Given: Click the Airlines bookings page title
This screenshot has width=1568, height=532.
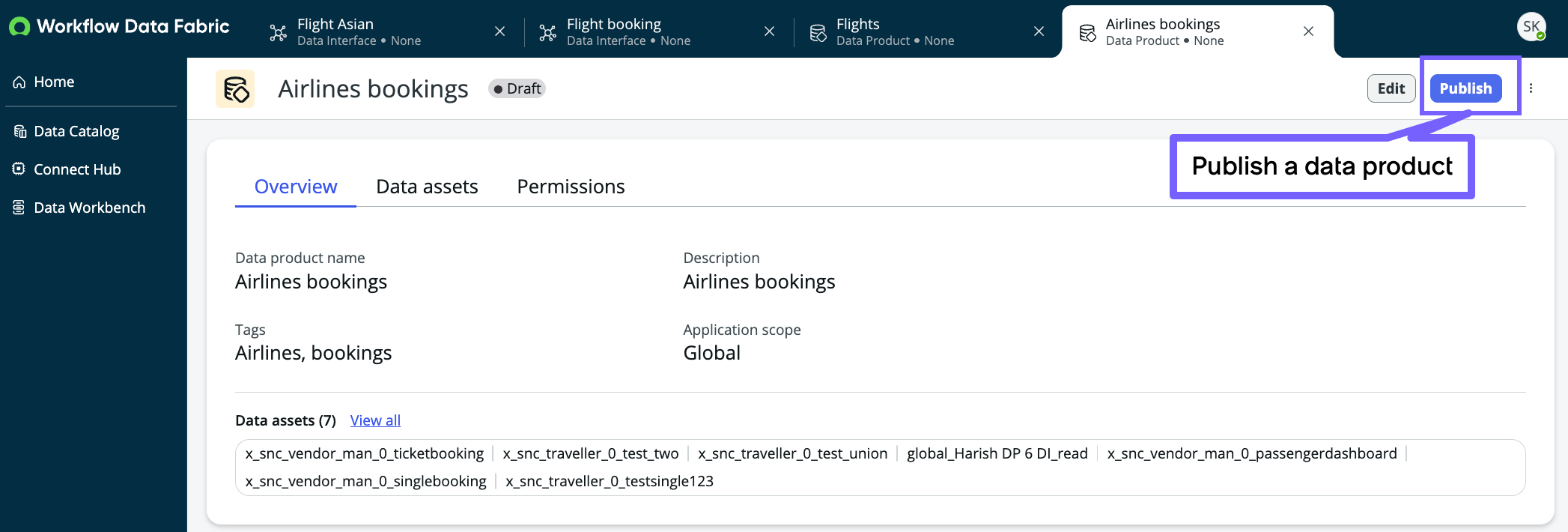Looking at the screenshot, I should pos(373,89).
